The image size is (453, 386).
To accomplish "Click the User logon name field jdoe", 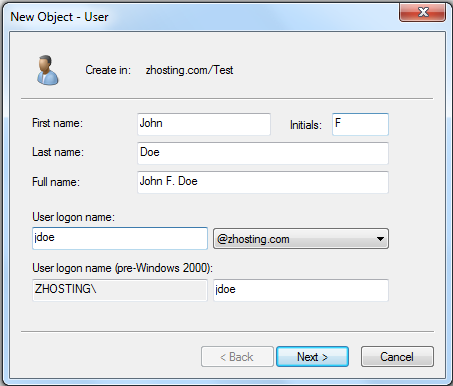I will (120, 238).
